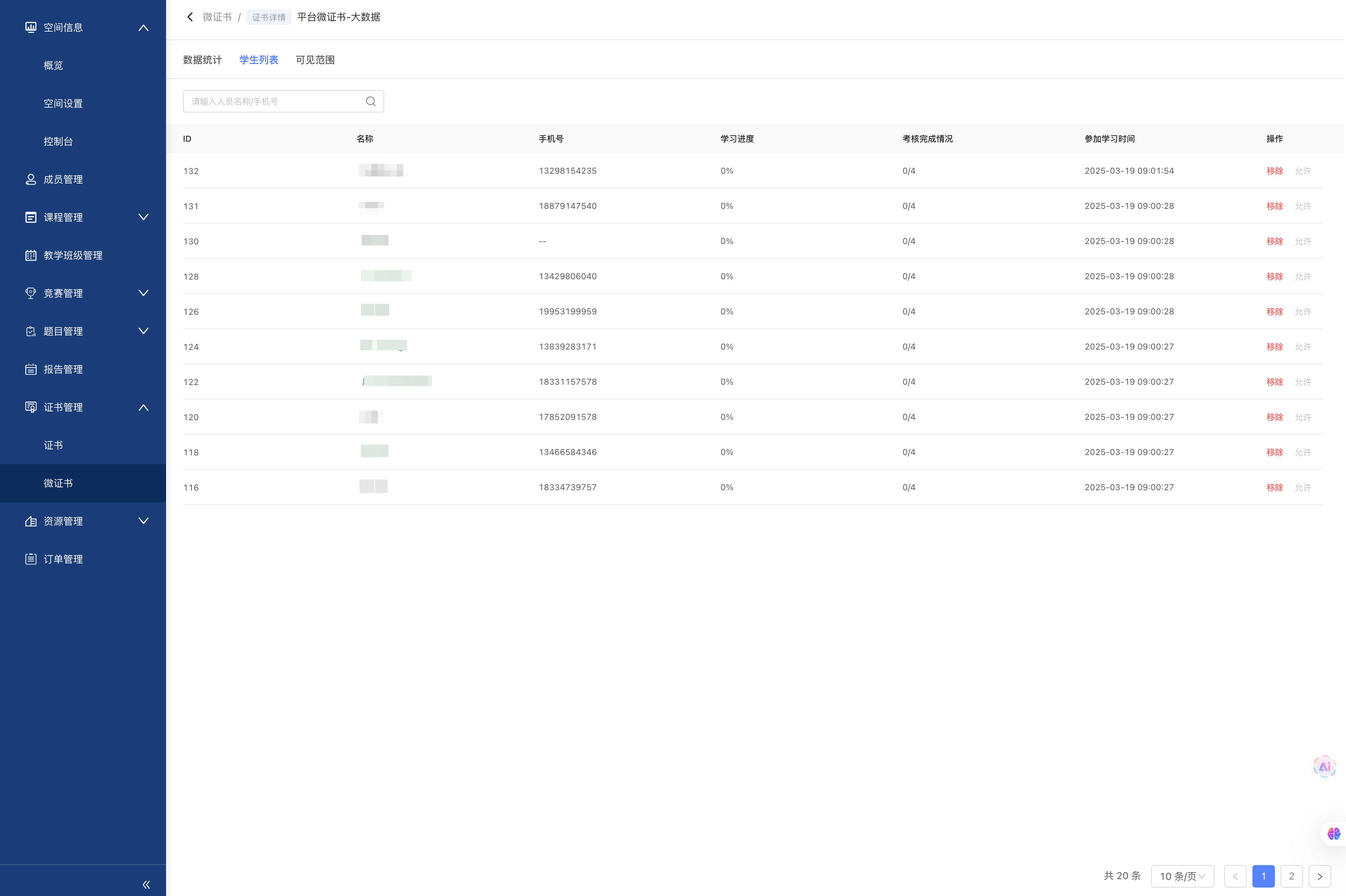
Task: Click the back arrow in breadcrumb
Action: coord(190,17)
